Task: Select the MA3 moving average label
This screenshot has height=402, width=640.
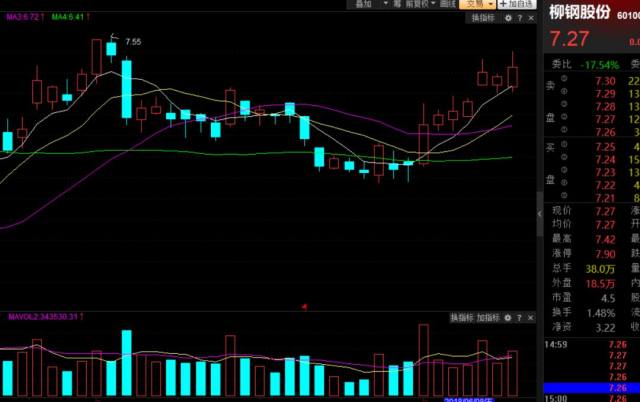Action: (24, 17)
